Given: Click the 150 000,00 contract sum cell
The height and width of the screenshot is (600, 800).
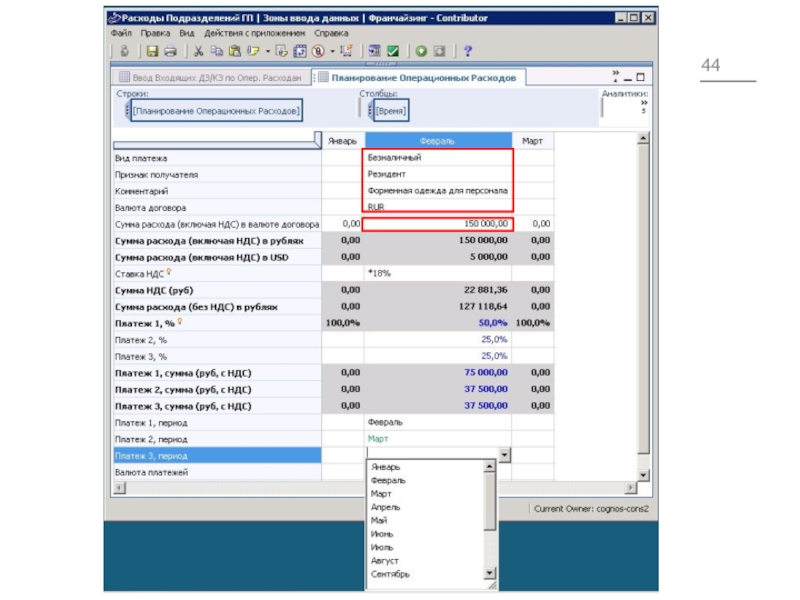Looking at the screenshot, I should point(438,224).
